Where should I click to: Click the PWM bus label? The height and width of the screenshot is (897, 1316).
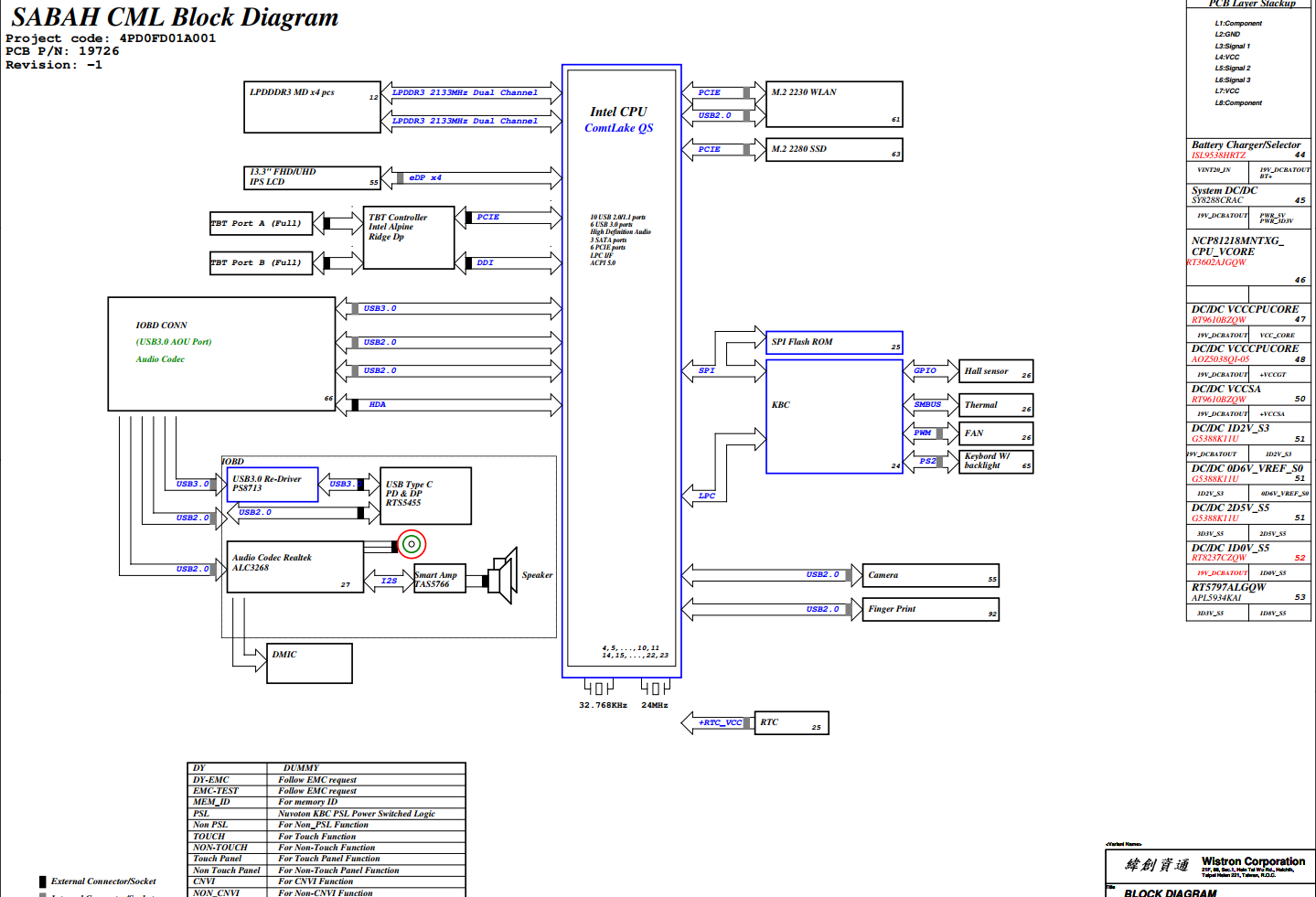tap(923, 433)
